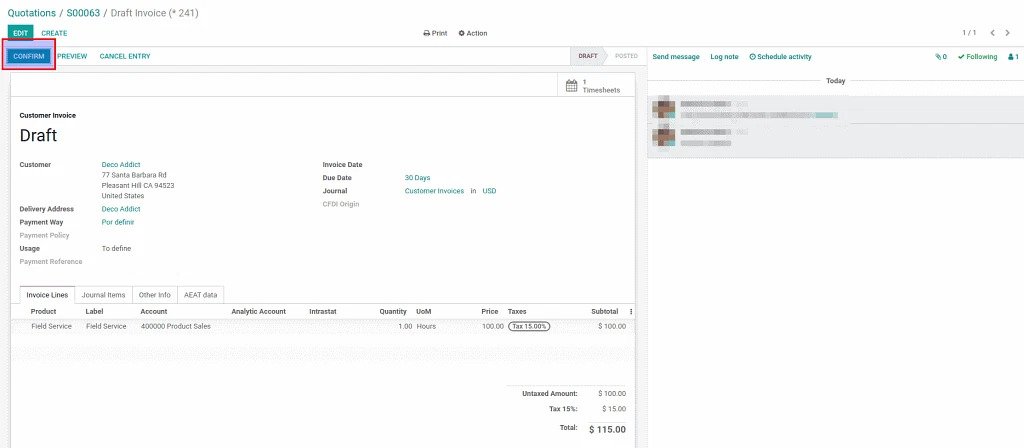Click the Hours UoM cell
The width and height of the screenshot is (1024, 448).
pyautogui.click(x=426, y=326)
